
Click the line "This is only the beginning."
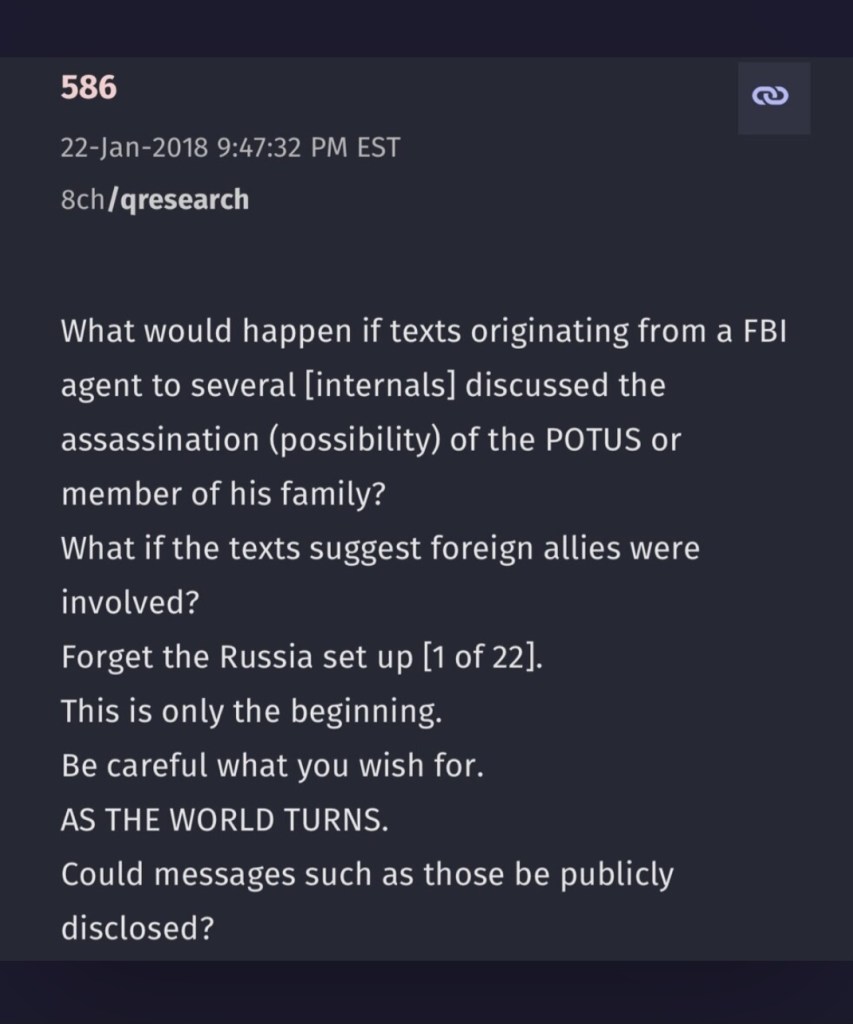click(x=251, y=711)
